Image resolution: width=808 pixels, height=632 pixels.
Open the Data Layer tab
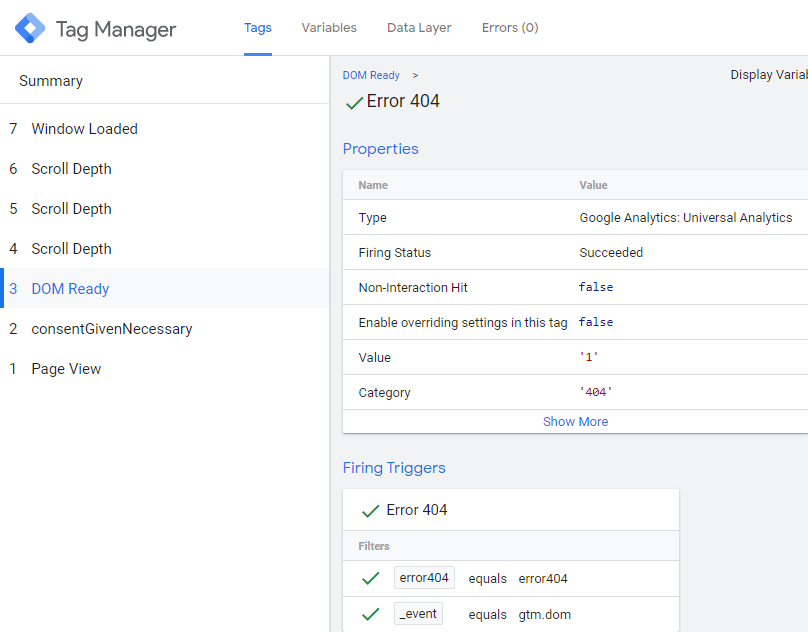point(419,28)
